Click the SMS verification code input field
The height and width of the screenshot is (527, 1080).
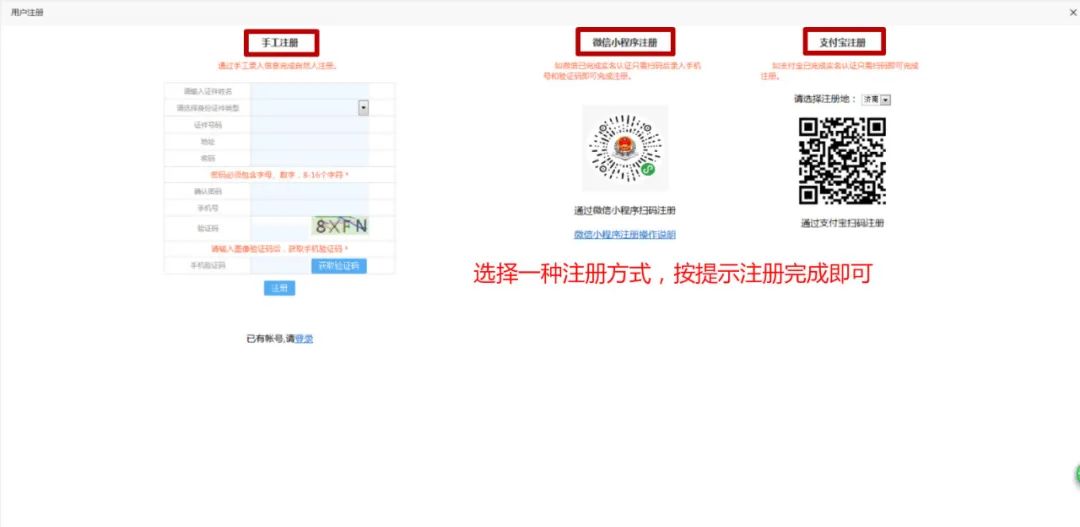(280, 265)
